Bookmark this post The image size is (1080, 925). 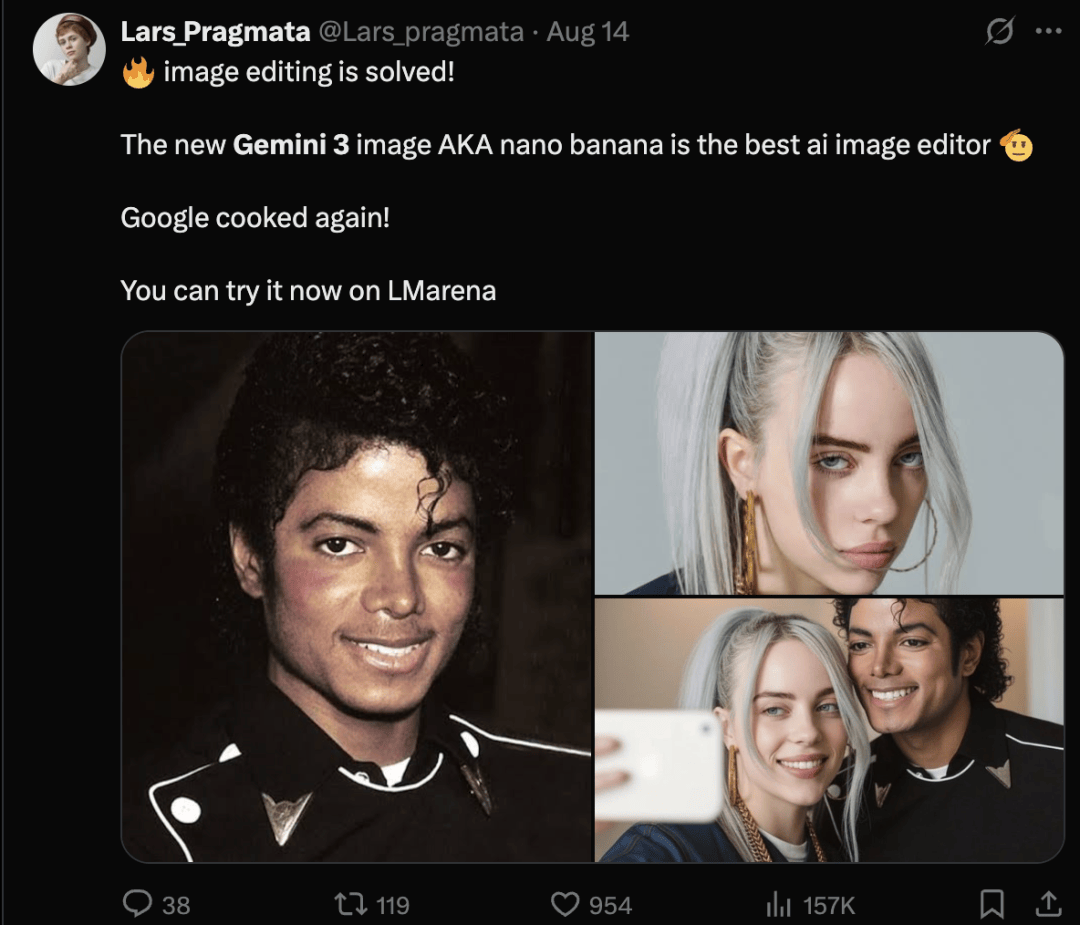point(991,904)
